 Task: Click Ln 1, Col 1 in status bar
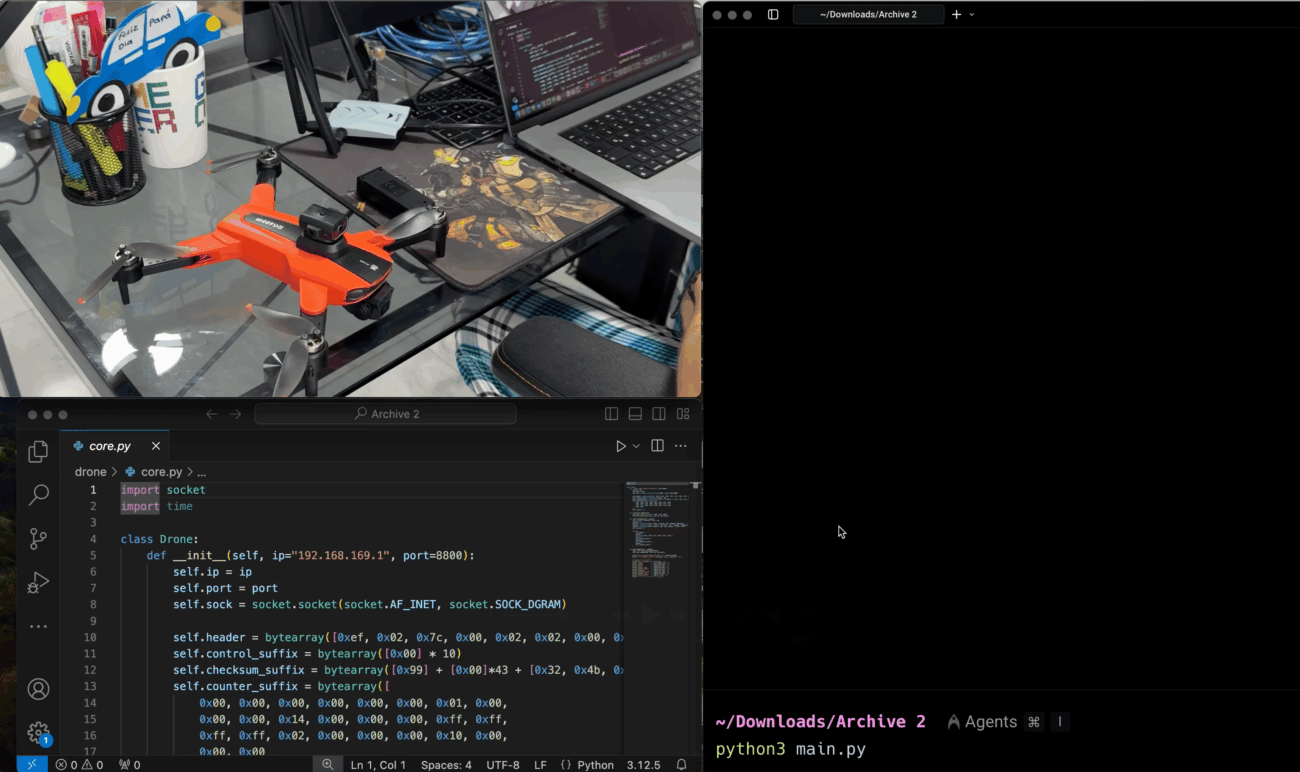point(378,764)
